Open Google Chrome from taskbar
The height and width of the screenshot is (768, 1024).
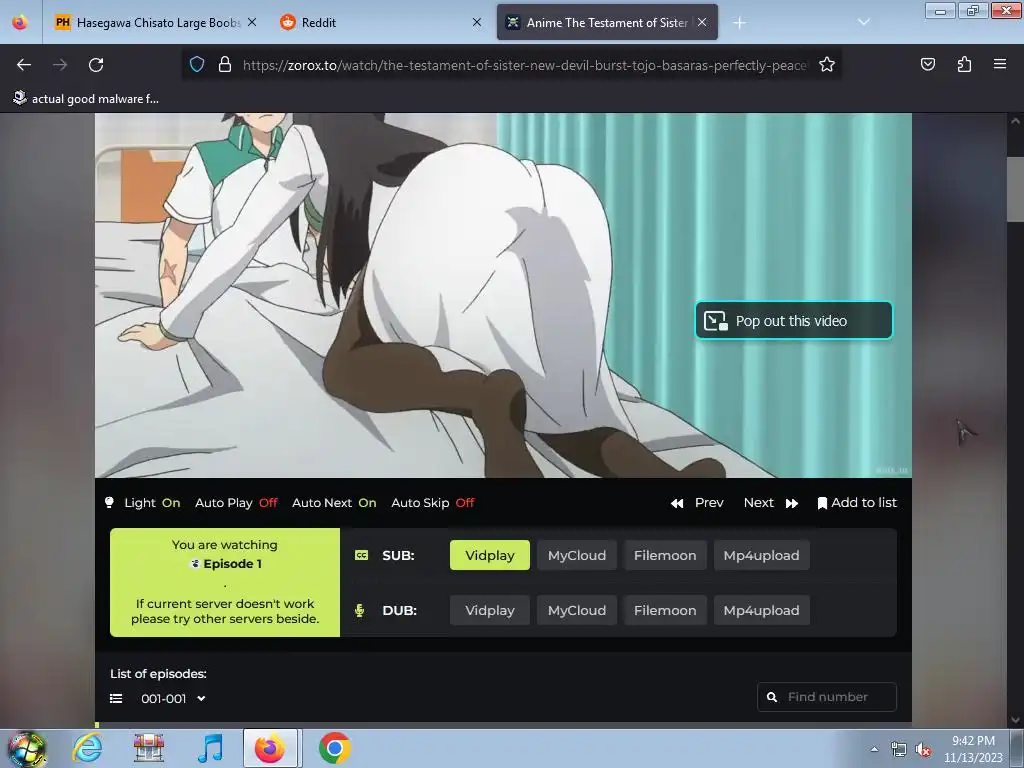coord(334,748)
